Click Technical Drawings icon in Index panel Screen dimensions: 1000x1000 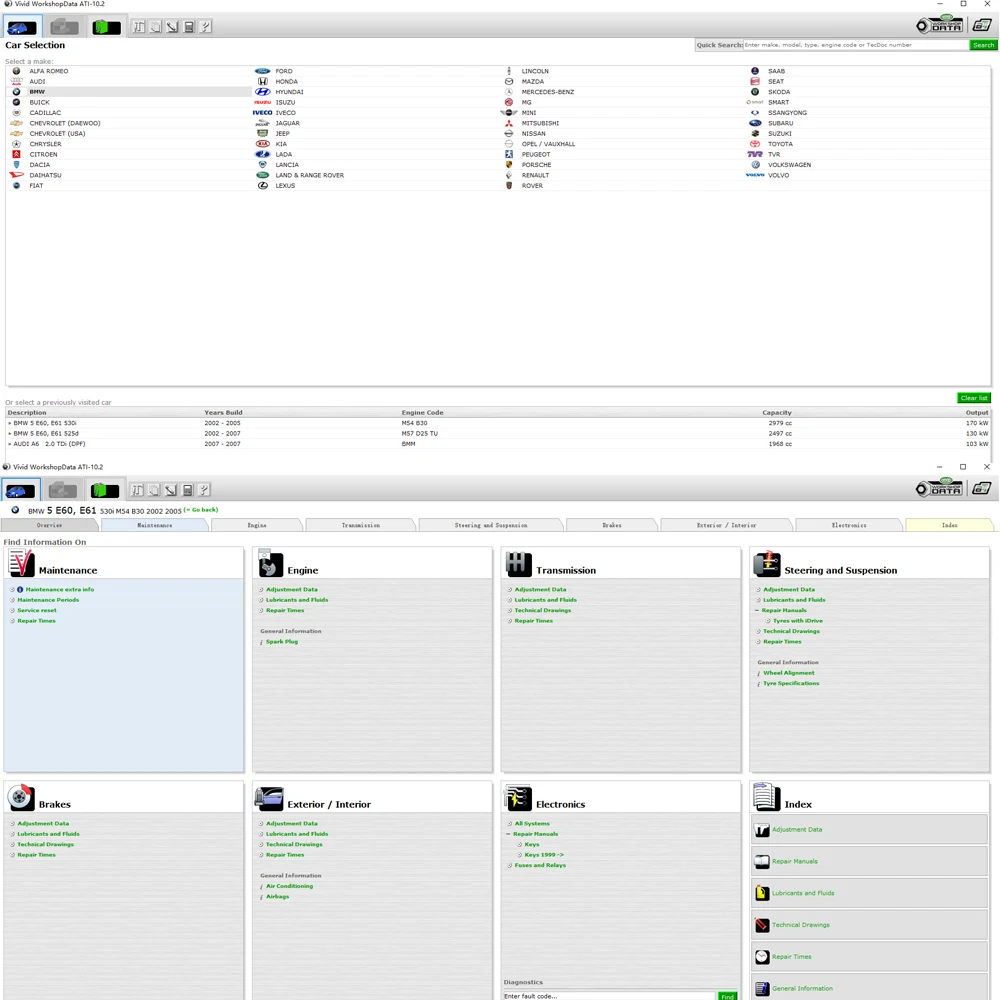762,925
